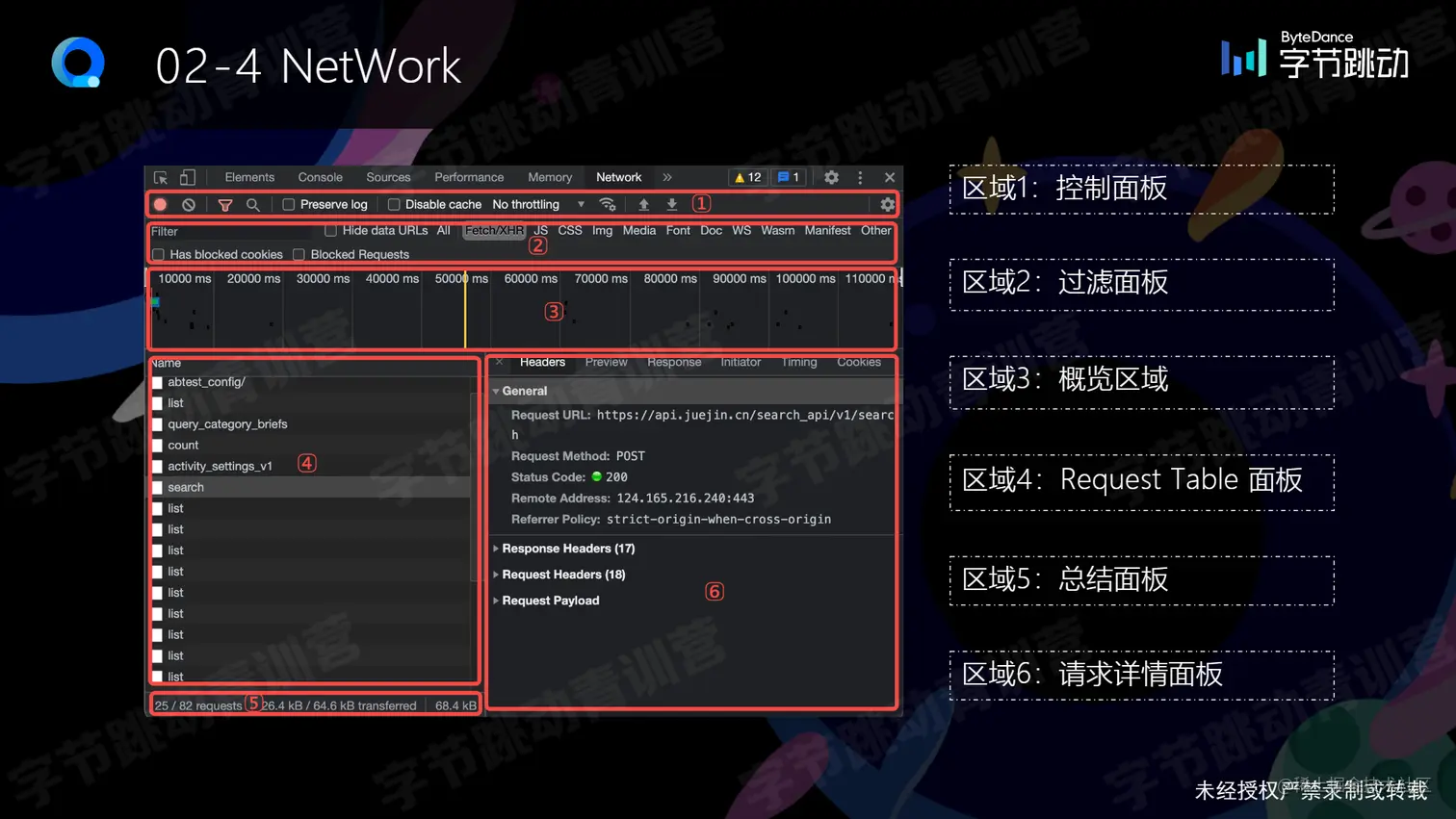The image size is (1456, 819).
Task: Click the messages badge showing 1
Action: (789, 177)
